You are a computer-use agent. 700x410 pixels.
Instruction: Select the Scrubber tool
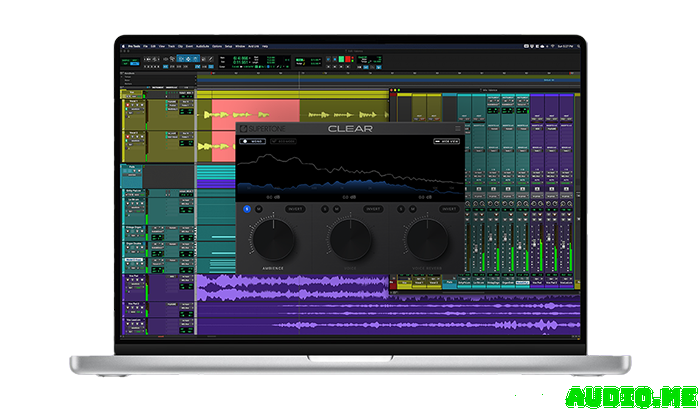point(203,59)
